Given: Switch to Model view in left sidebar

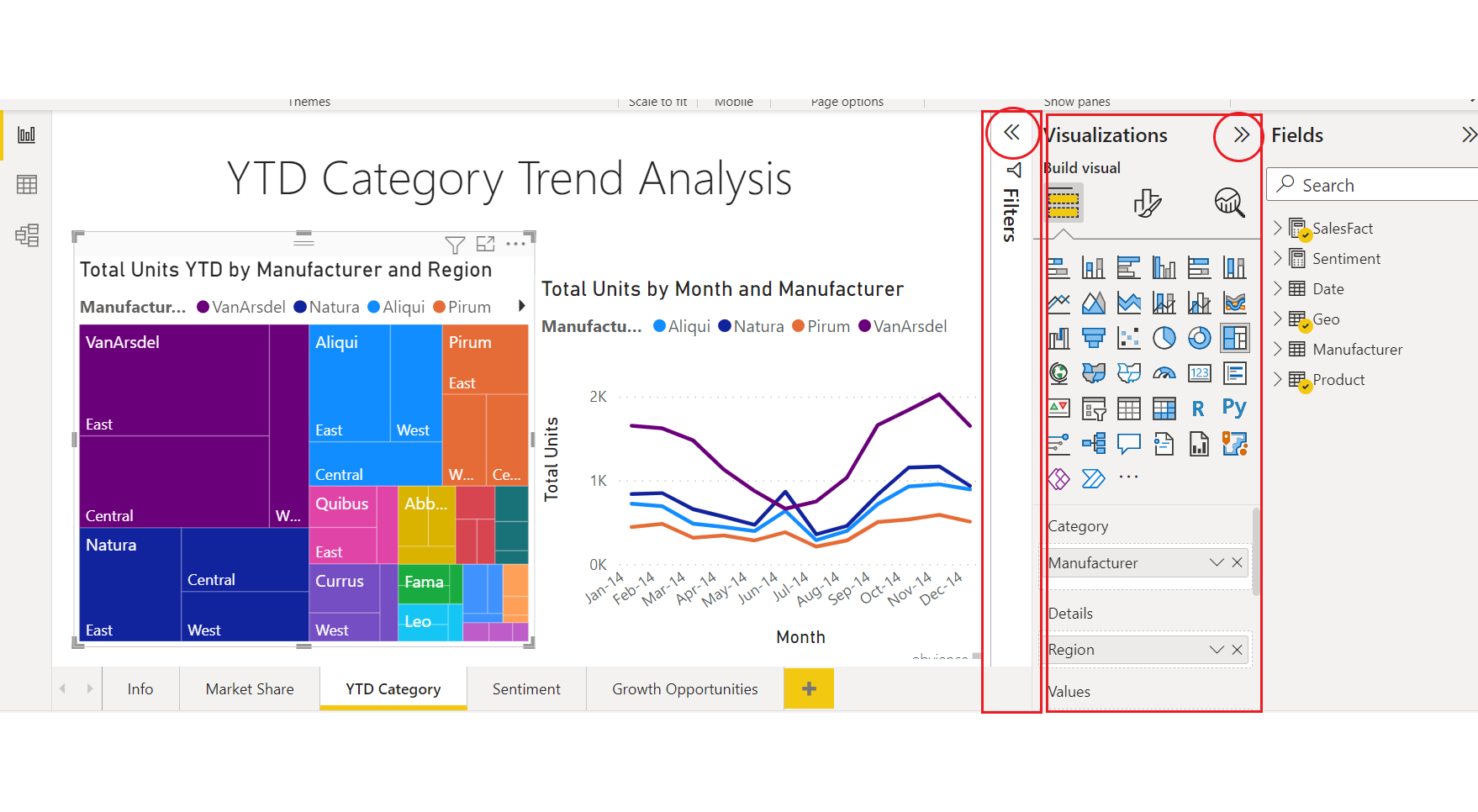Looking at the screenshot, I should 27,235.
